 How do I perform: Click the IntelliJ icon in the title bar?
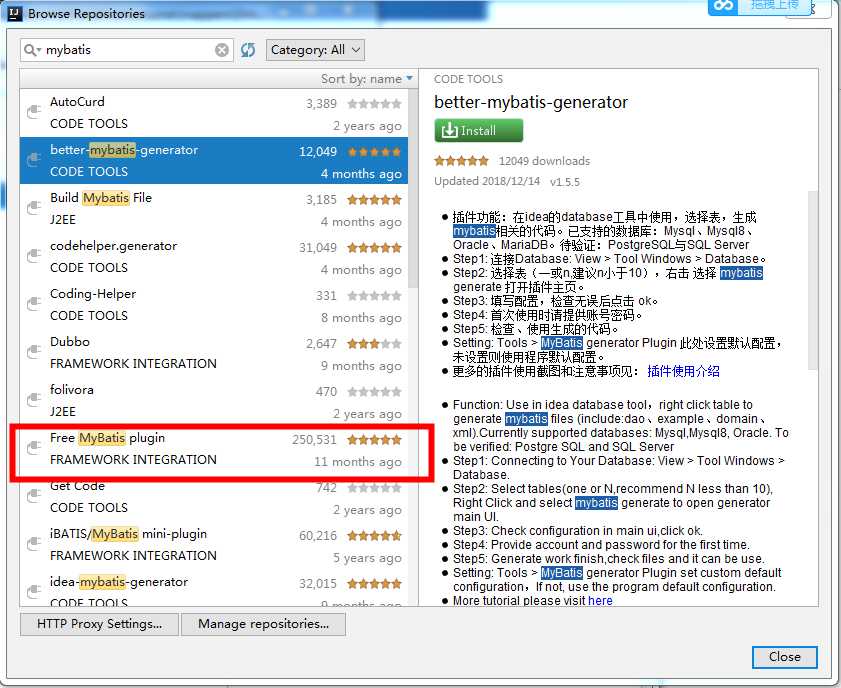[x=15, y=13]
